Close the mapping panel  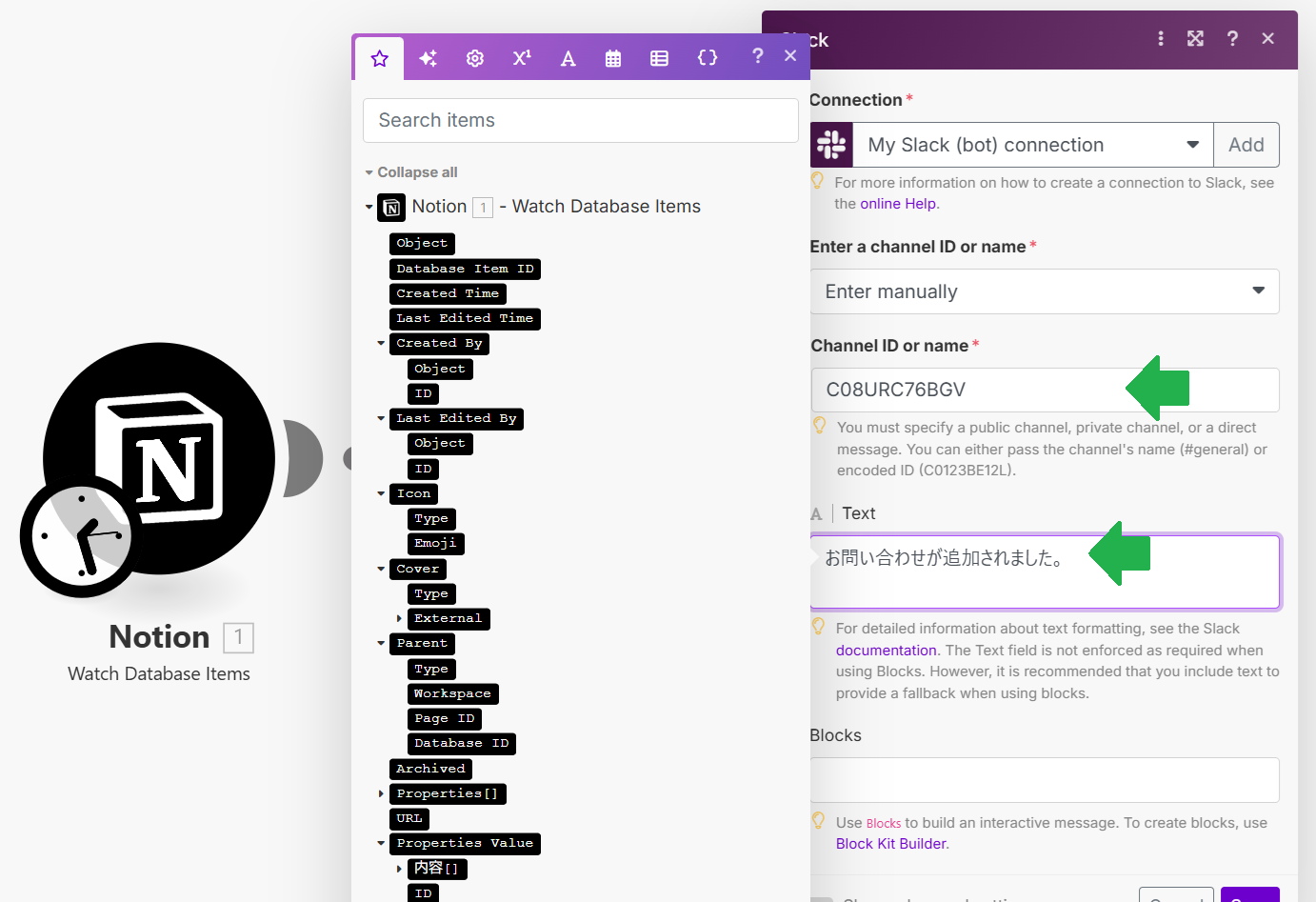click(x=790, y=56)
